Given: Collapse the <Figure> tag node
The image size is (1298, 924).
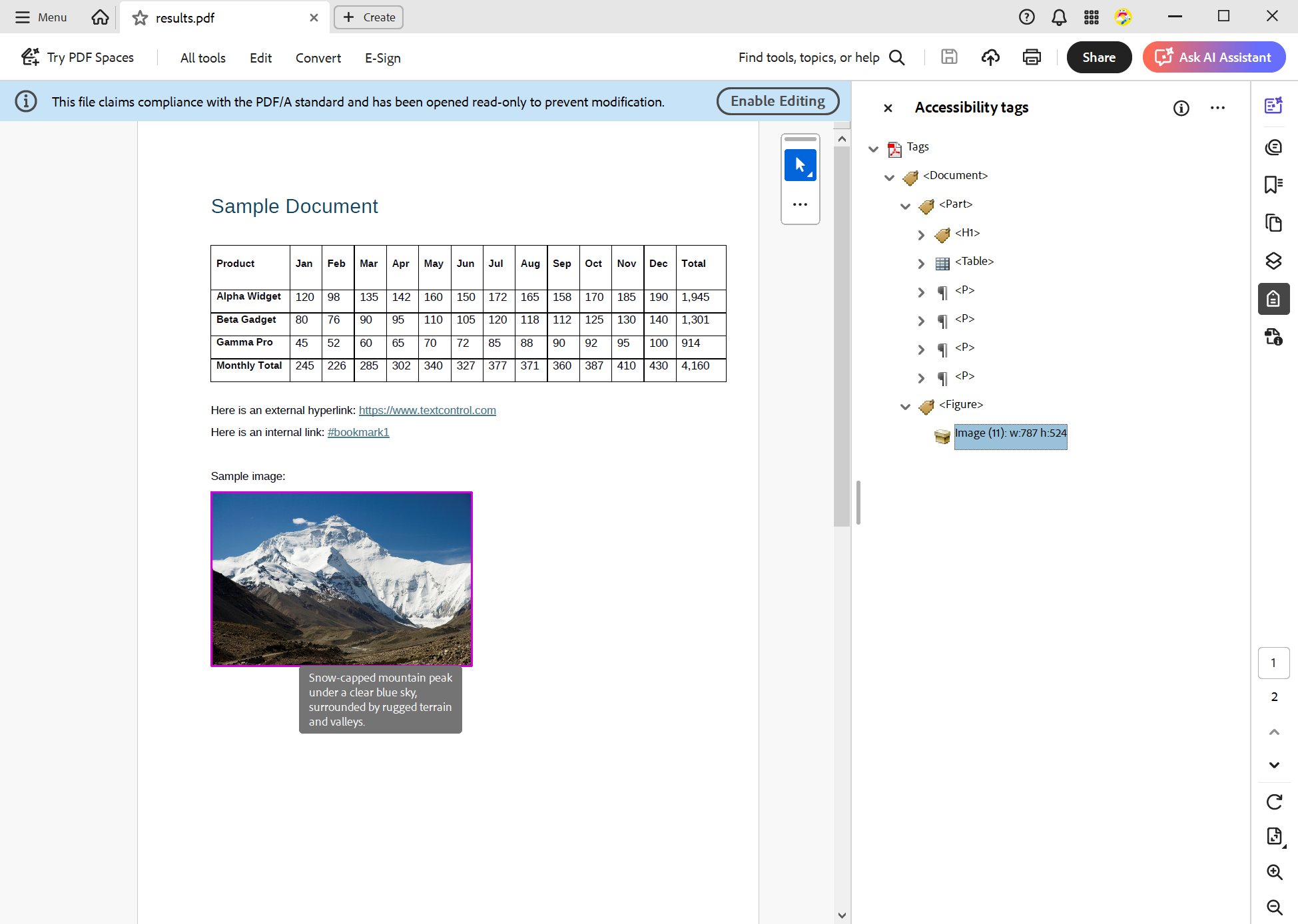Looking at the screenshot, I should [904, 406].
